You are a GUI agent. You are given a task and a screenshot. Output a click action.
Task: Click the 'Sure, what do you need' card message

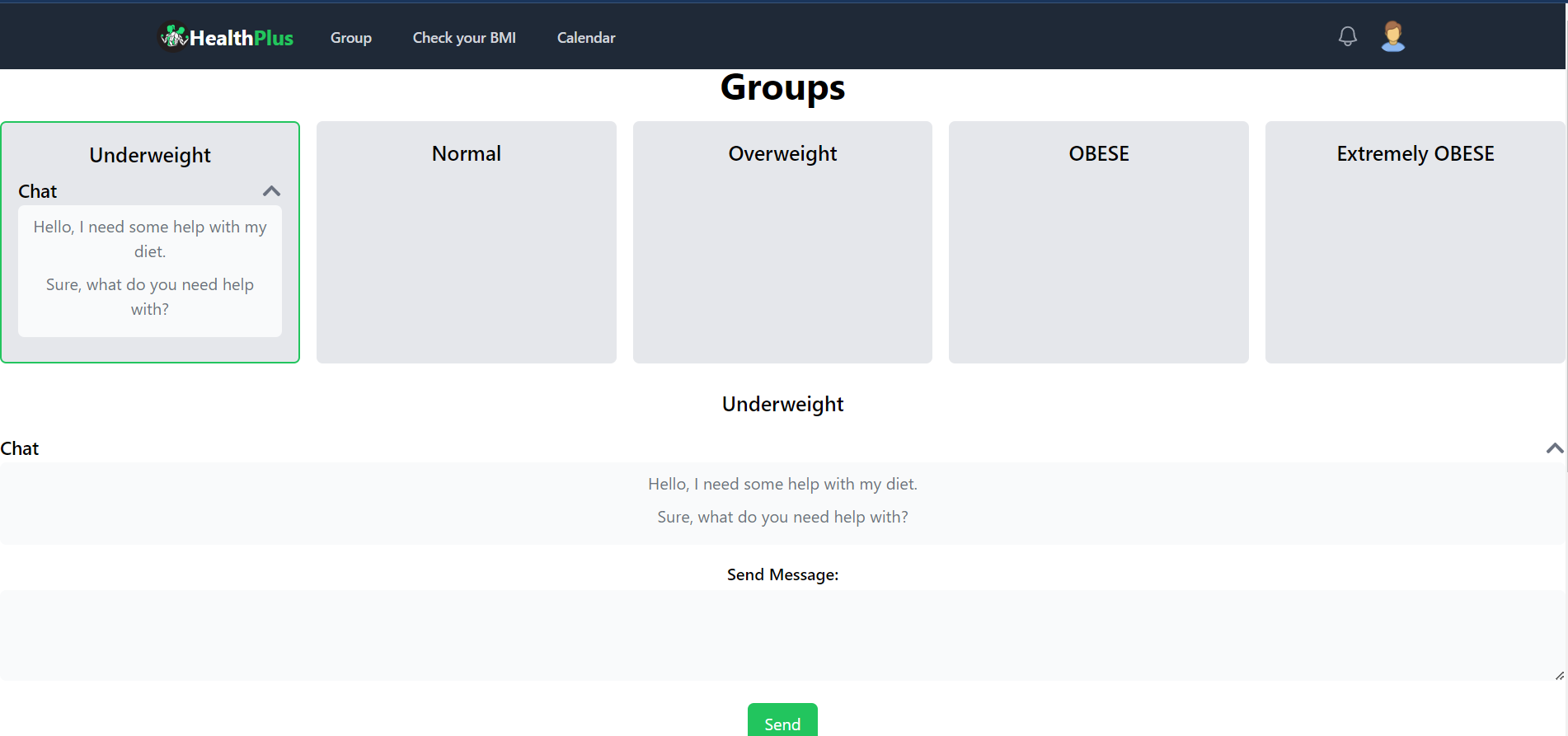pos(150,297)
